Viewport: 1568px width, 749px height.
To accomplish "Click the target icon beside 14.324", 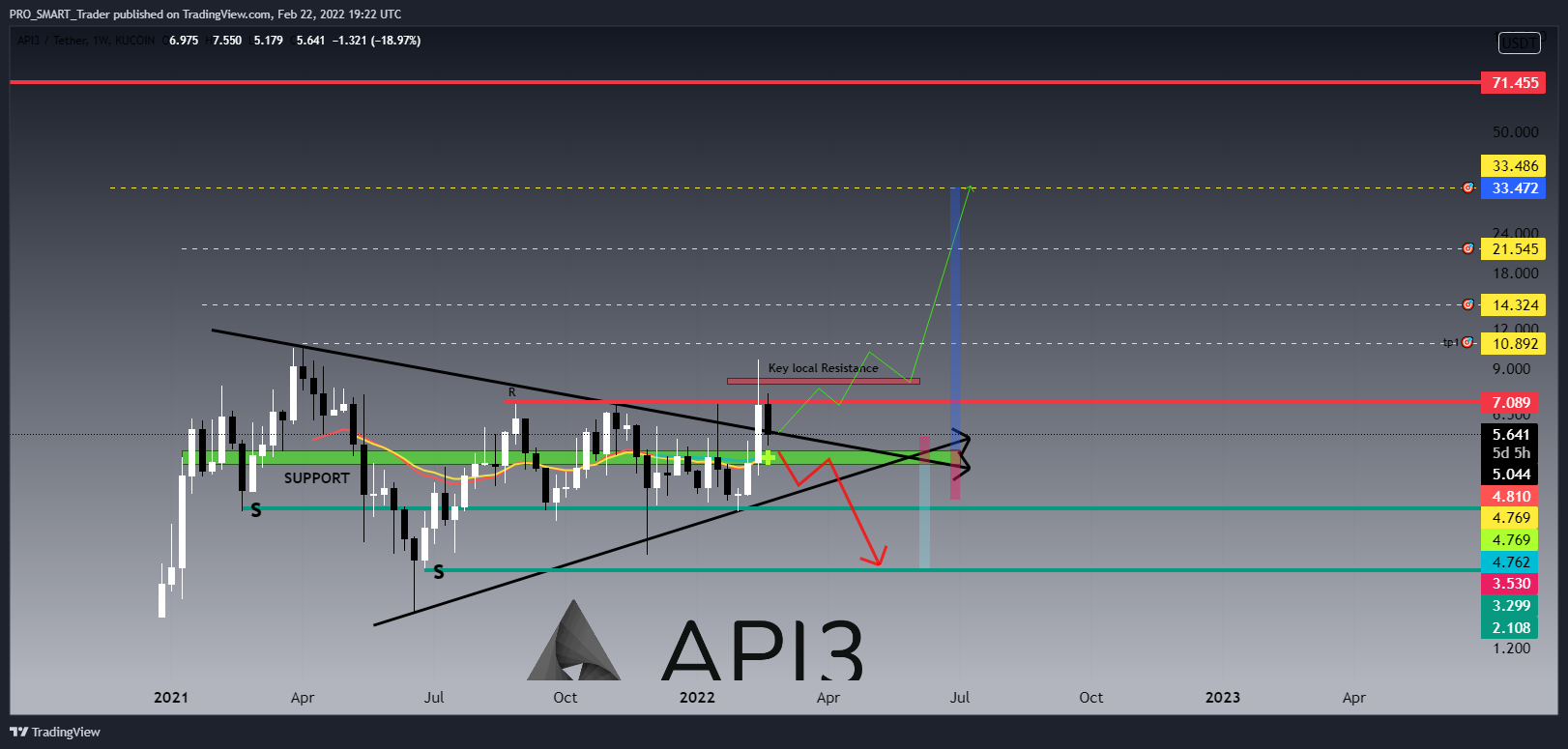I will tap(1468, 305).
